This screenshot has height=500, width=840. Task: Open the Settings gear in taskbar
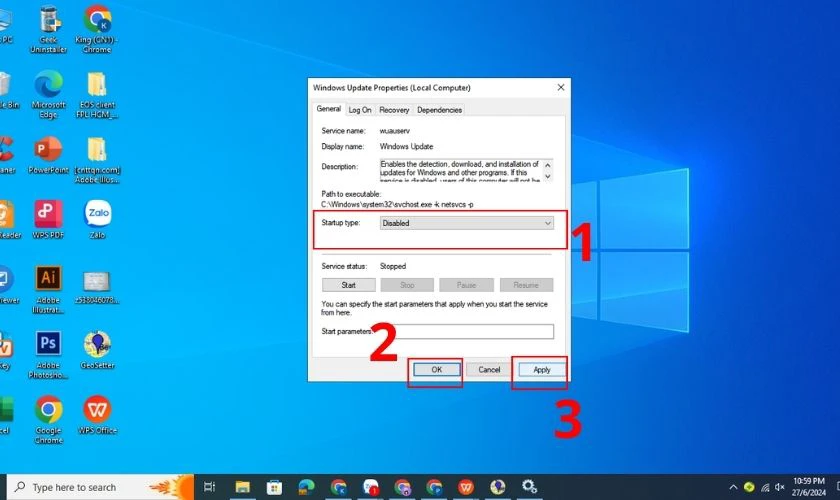point(529,487)
